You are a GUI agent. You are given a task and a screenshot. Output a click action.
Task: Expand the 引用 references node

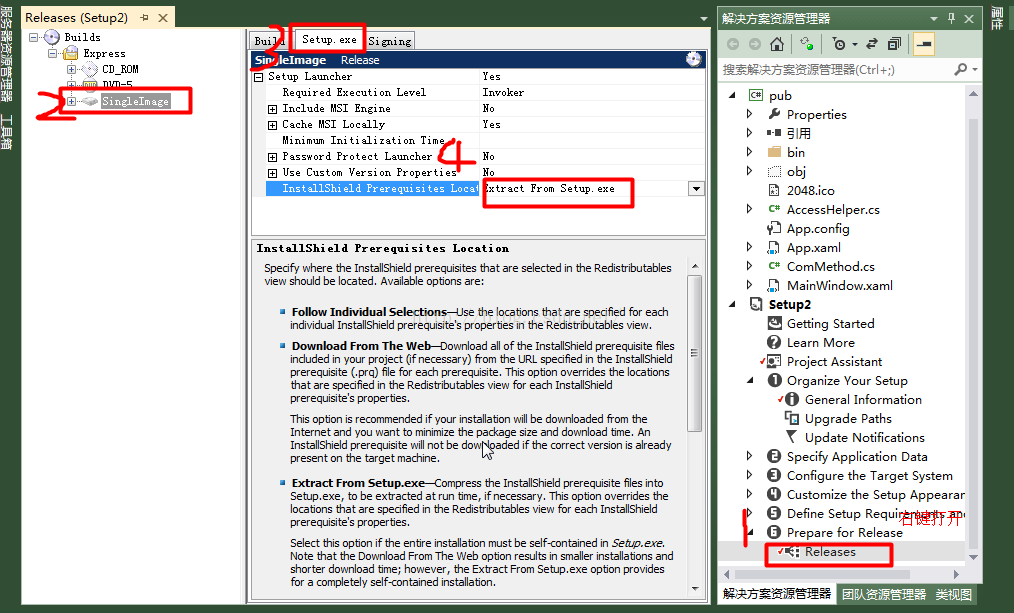click(750, 133)
